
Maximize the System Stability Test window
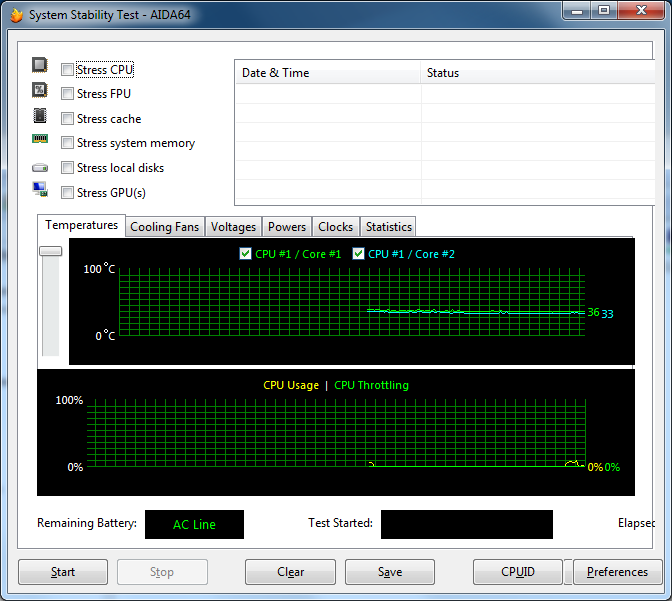(604, 11)
